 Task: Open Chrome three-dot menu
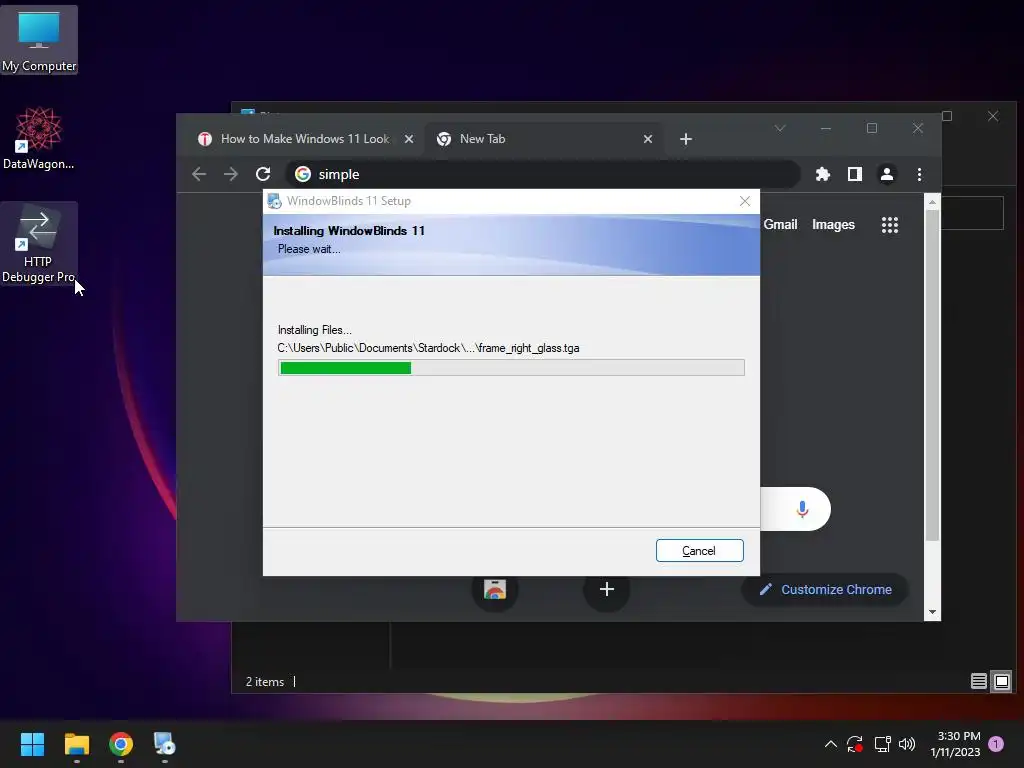click(x=920, y=174)
